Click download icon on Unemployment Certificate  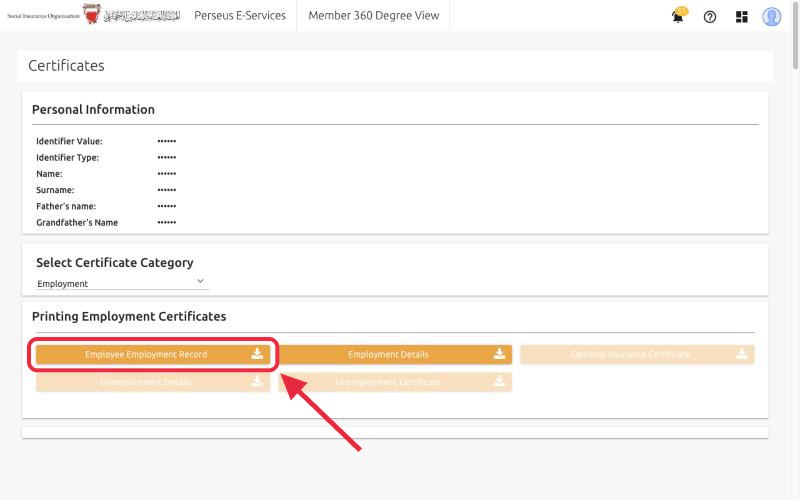pos(499,381)
